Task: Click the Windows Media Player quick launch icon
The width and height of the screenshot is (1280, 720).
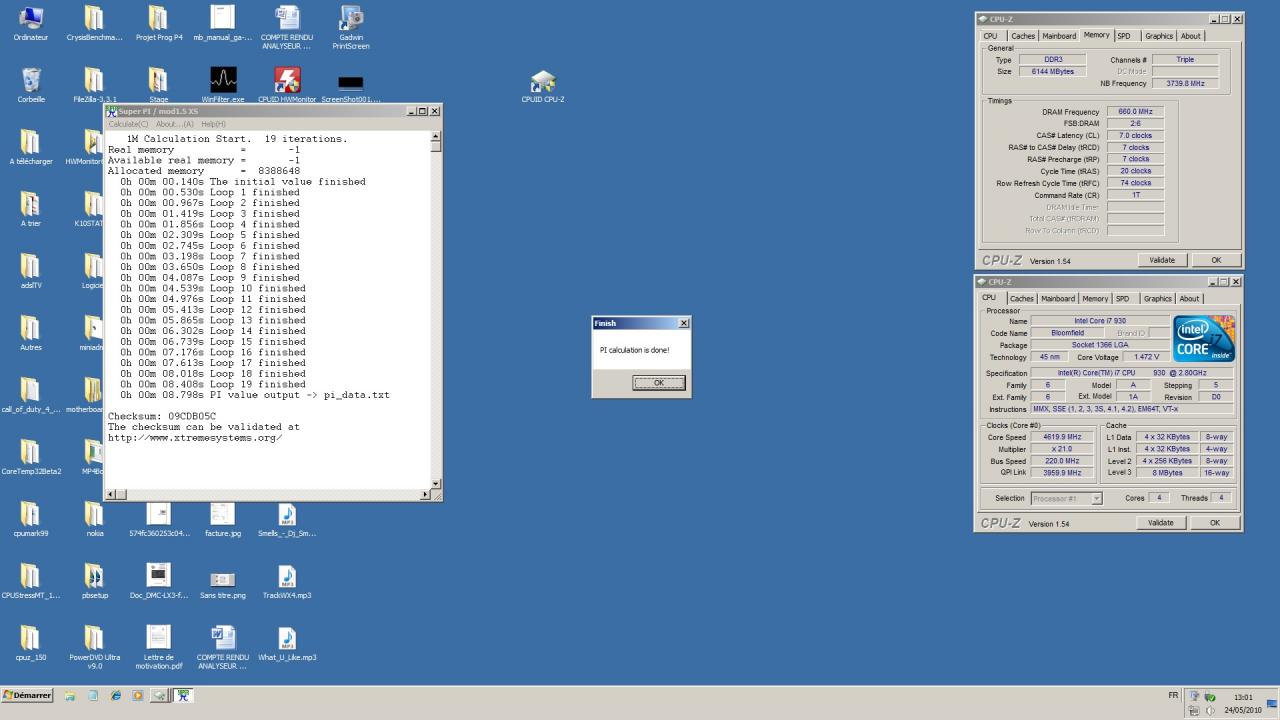Action: (x=138, y=696)
